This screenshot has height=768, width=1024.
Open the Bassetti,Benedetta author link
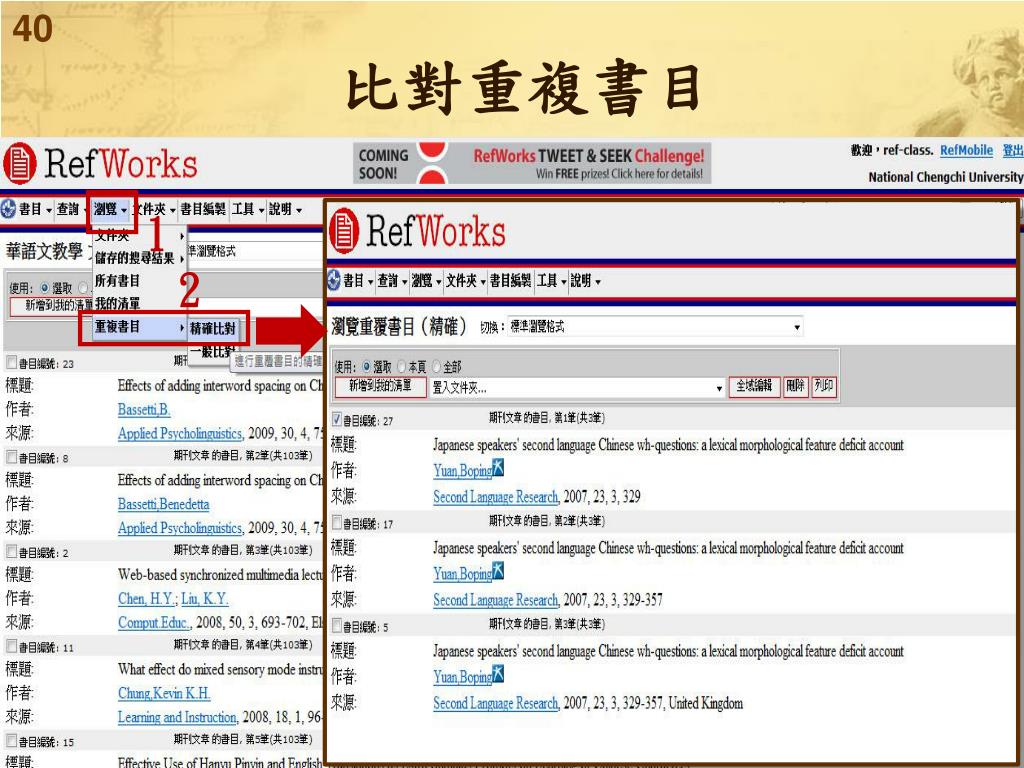163,504
